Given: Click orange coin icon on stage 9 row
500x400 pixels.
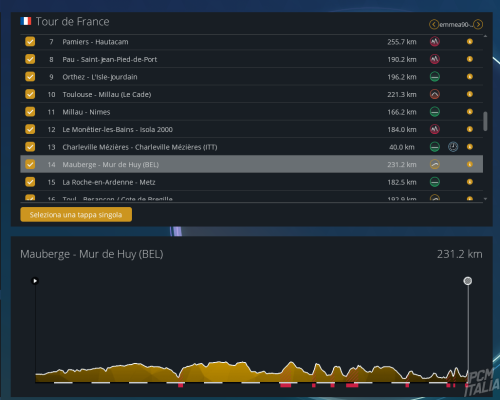Looking at the screenshot, I should [470, 77].
